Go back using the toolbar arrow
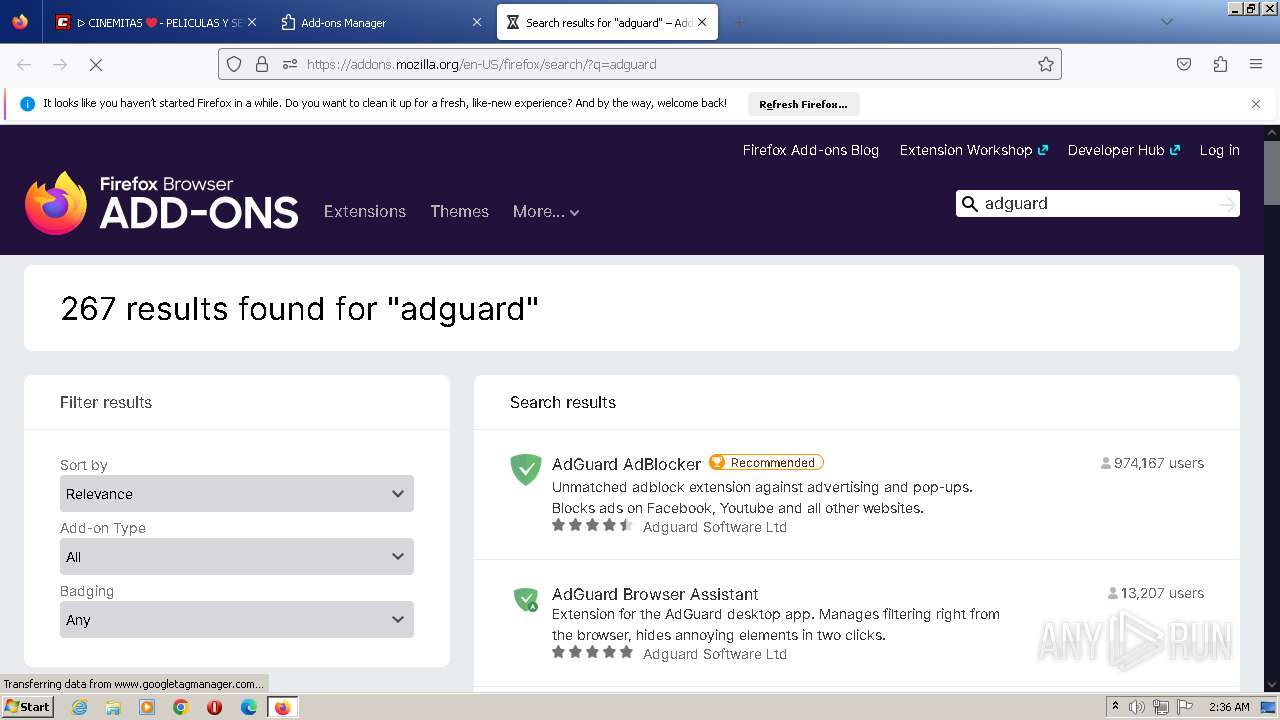1280x720 pixels. 24,64
